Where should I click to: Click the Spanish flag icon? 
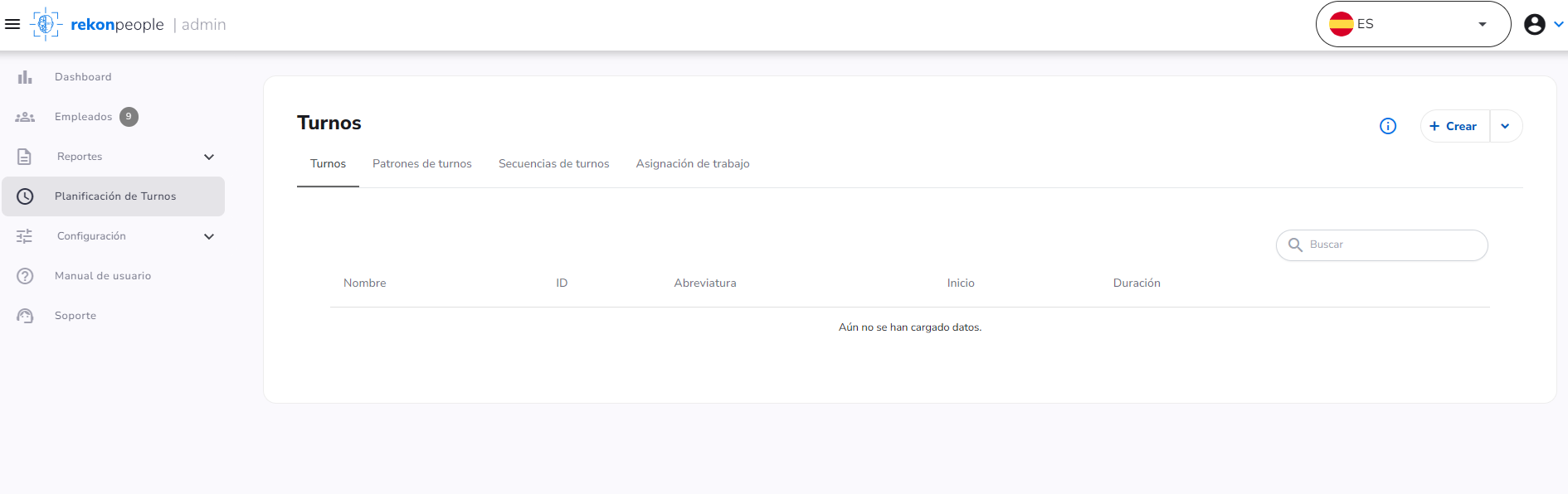(x=1342, y=24)
